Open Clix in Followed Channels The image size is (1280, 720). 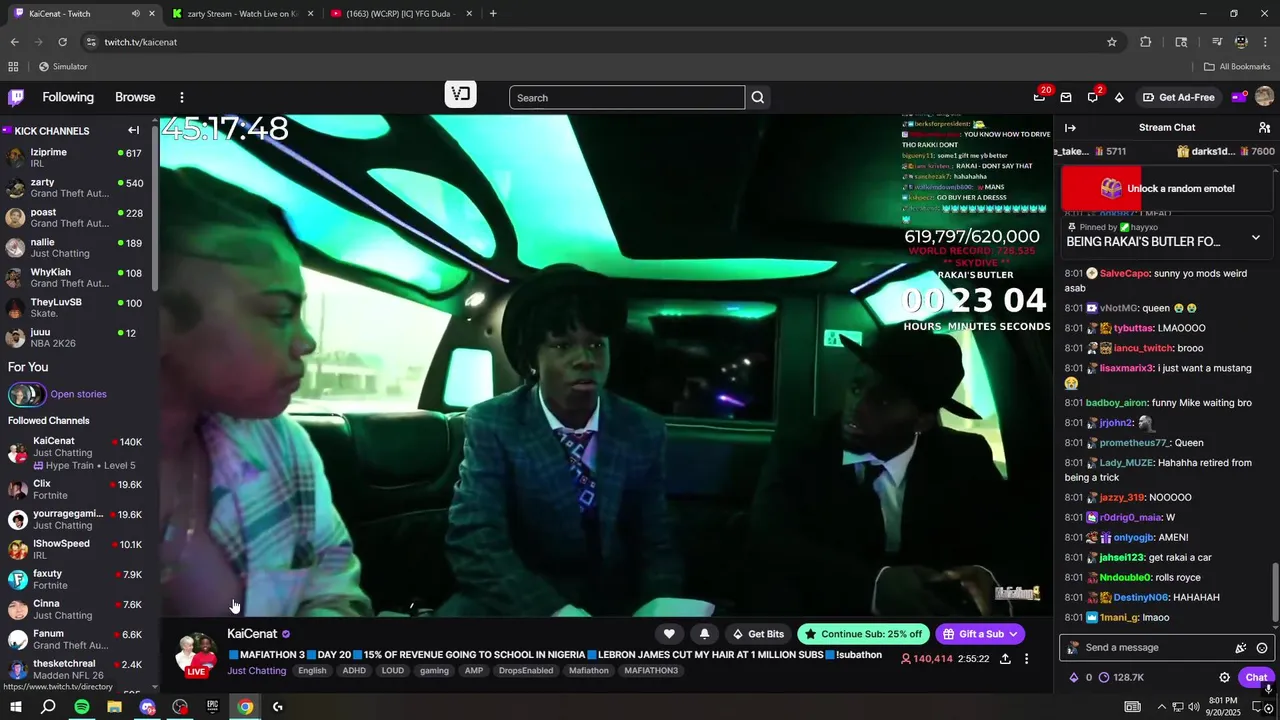(x=75, y=489)
